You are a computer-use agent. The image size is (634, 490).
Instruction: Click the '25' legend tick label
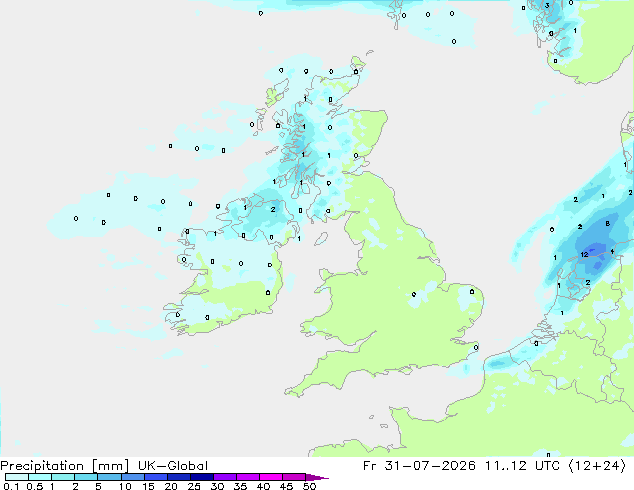click(x=194, y=486)
